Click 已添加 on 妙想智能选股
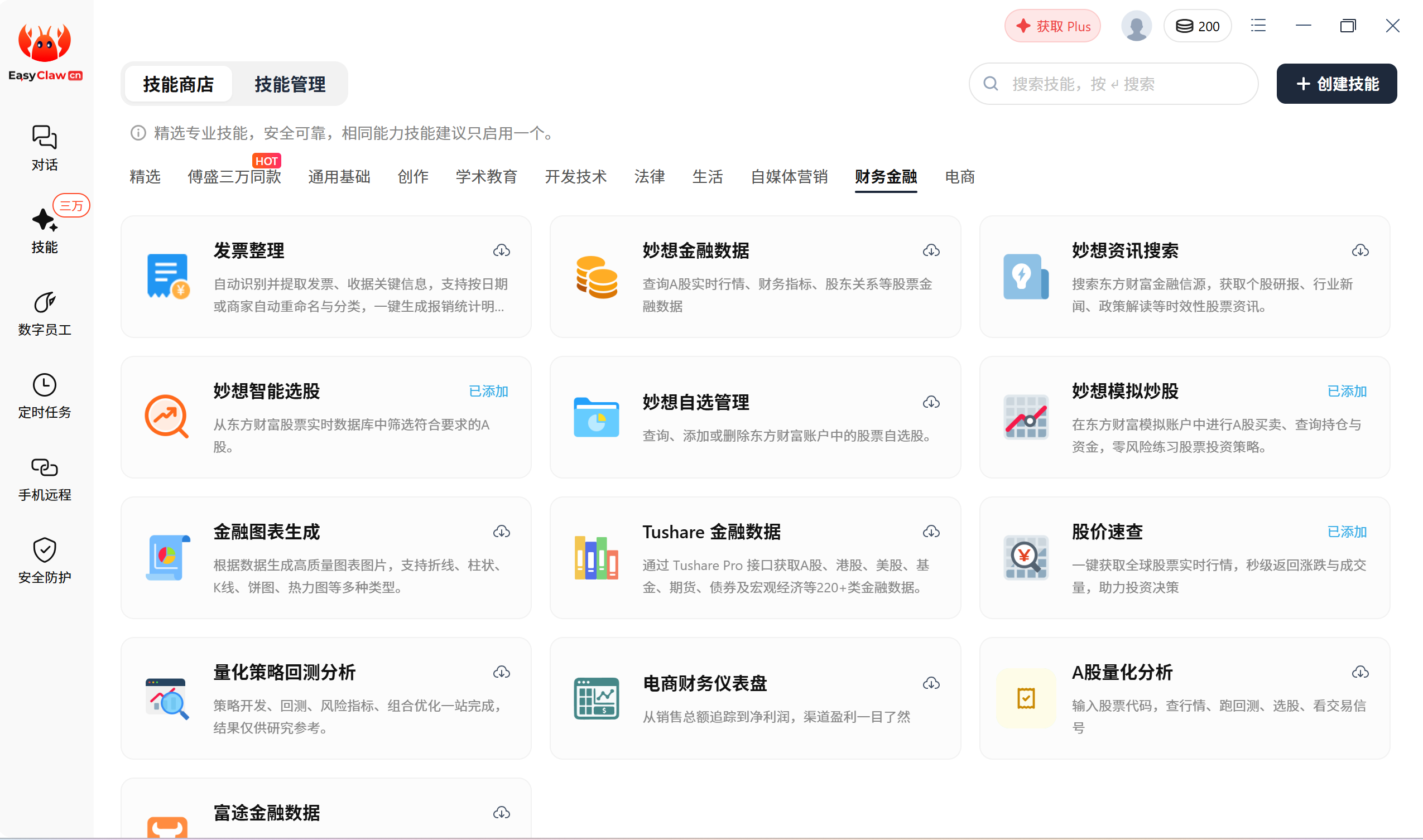 pyautogui.click(x=488, y=391)
